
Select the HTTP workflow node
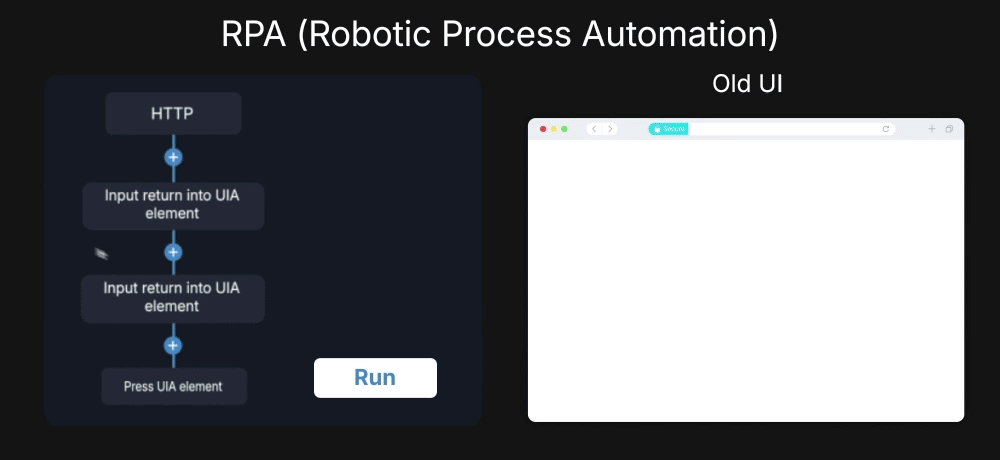tap(173, 113)
